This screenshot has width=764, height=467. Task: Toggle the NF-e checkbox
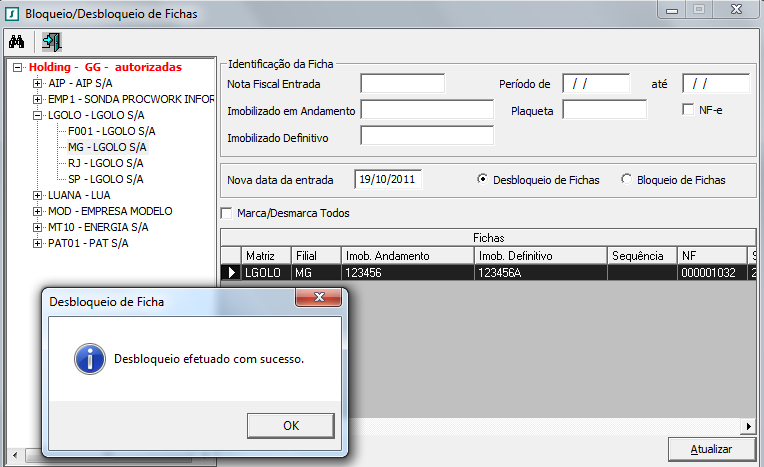tap(688, 110)
